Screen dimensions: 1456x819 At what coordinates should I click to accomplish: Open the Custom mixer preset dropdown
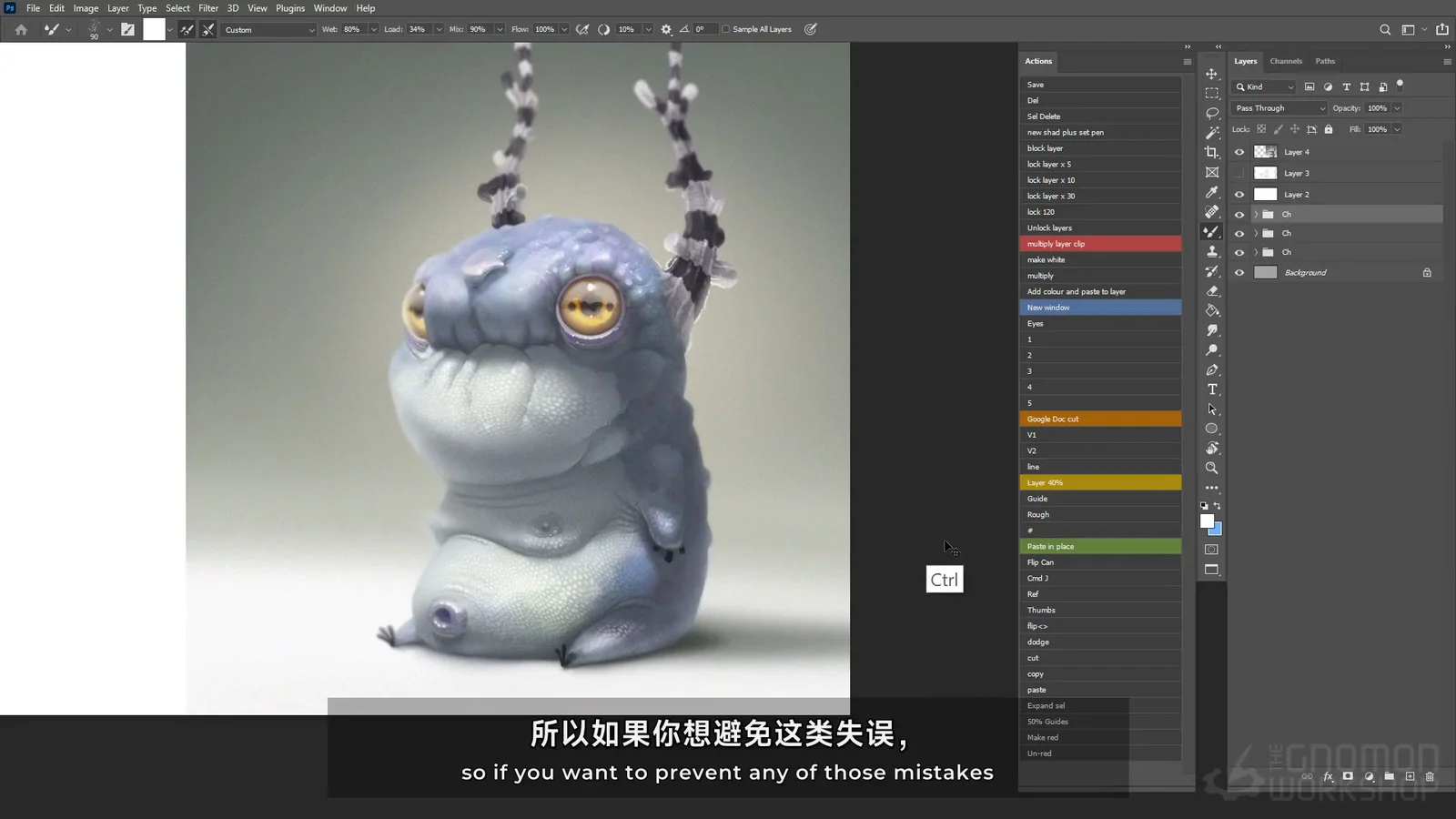269,29
